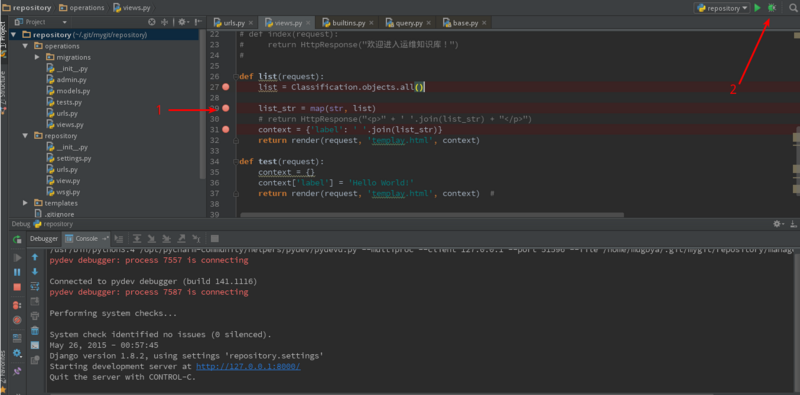
Task: Close the builtins.py editor tab
Action: [x=371, y=23]
